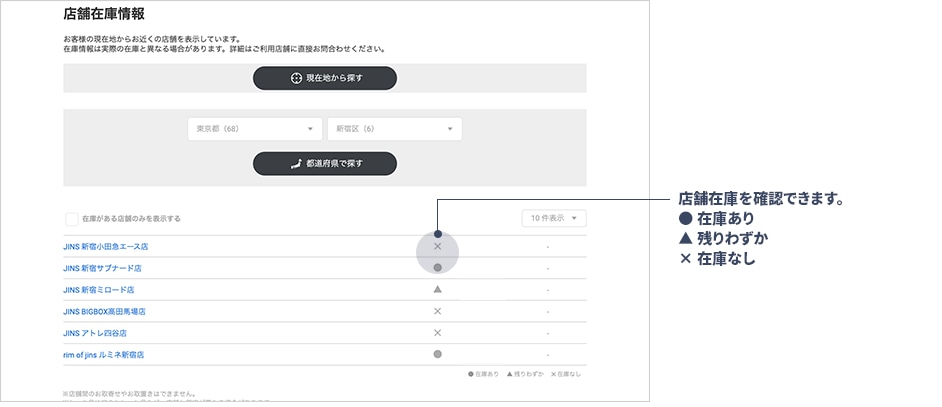Click the × stock icon for BIGBOX高田馬場店
The image size is (942, 407).
pos(437,311)
